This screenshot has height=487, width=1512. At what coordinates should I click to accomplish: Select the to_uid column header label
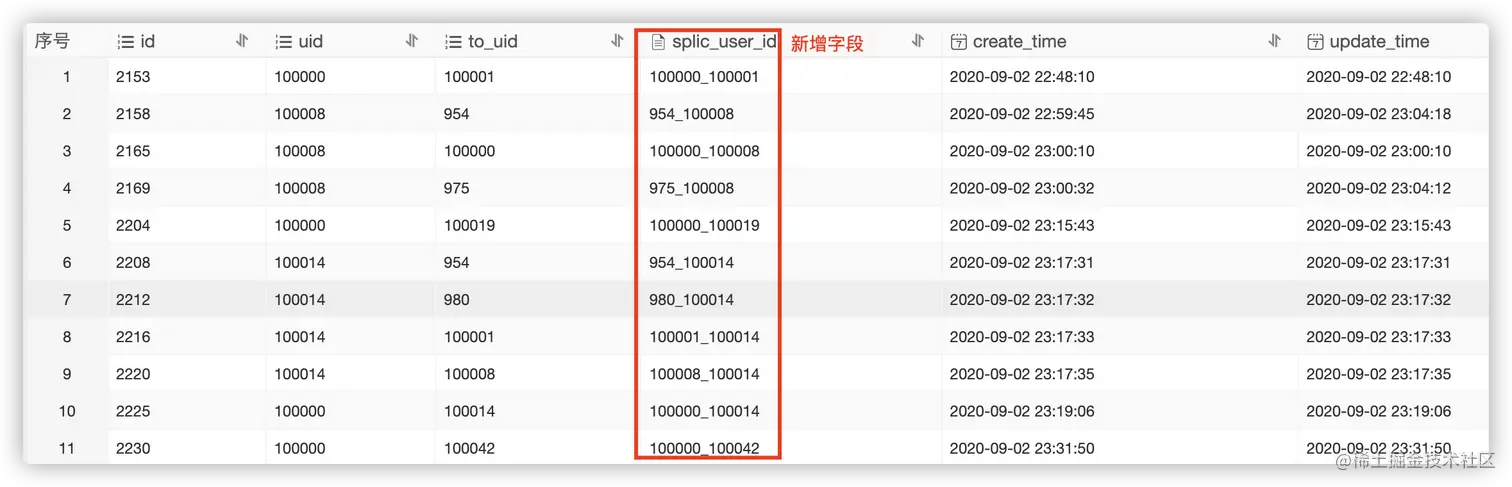(493, 42)
